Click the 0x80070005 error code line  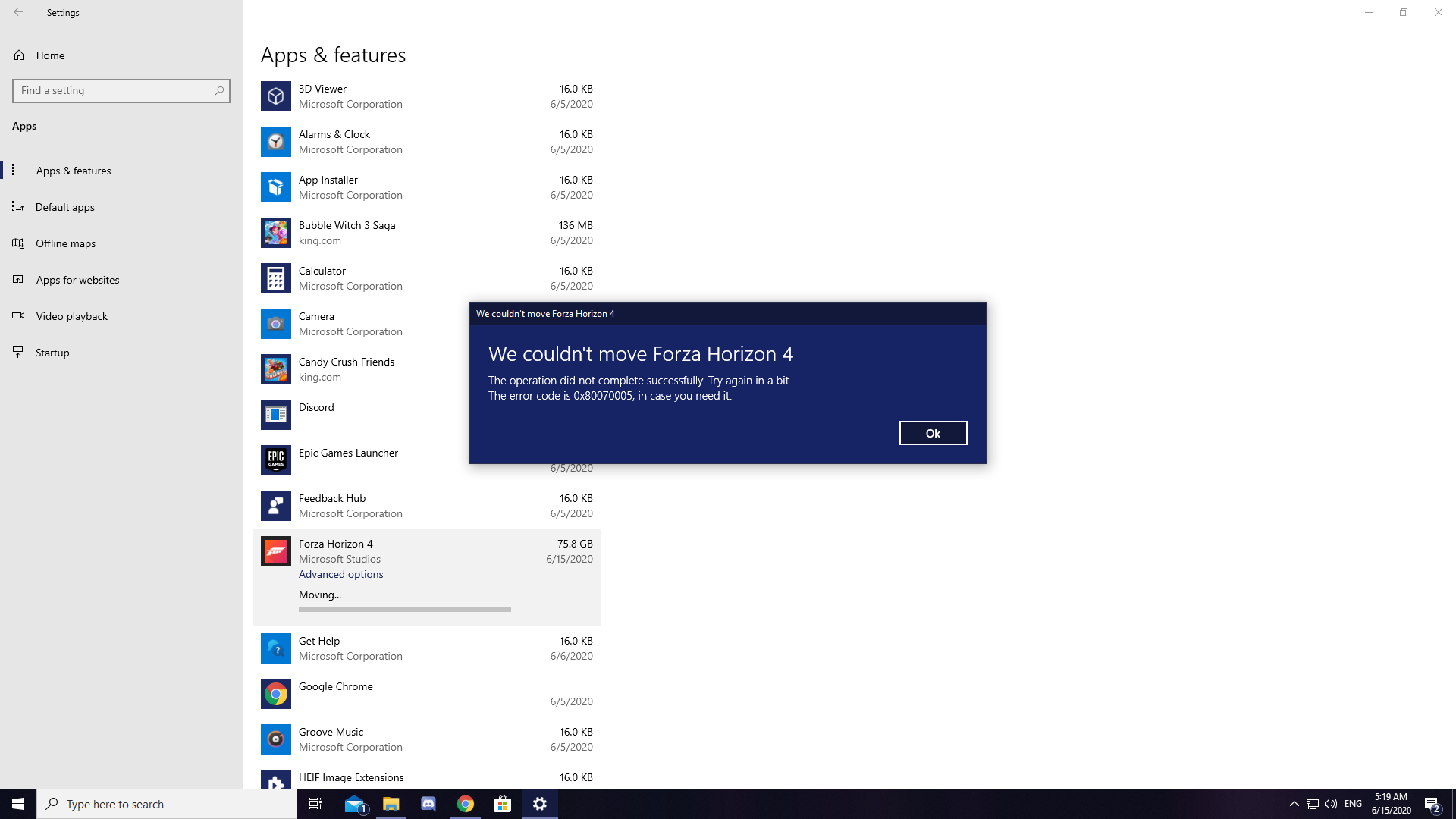point(610,396)
